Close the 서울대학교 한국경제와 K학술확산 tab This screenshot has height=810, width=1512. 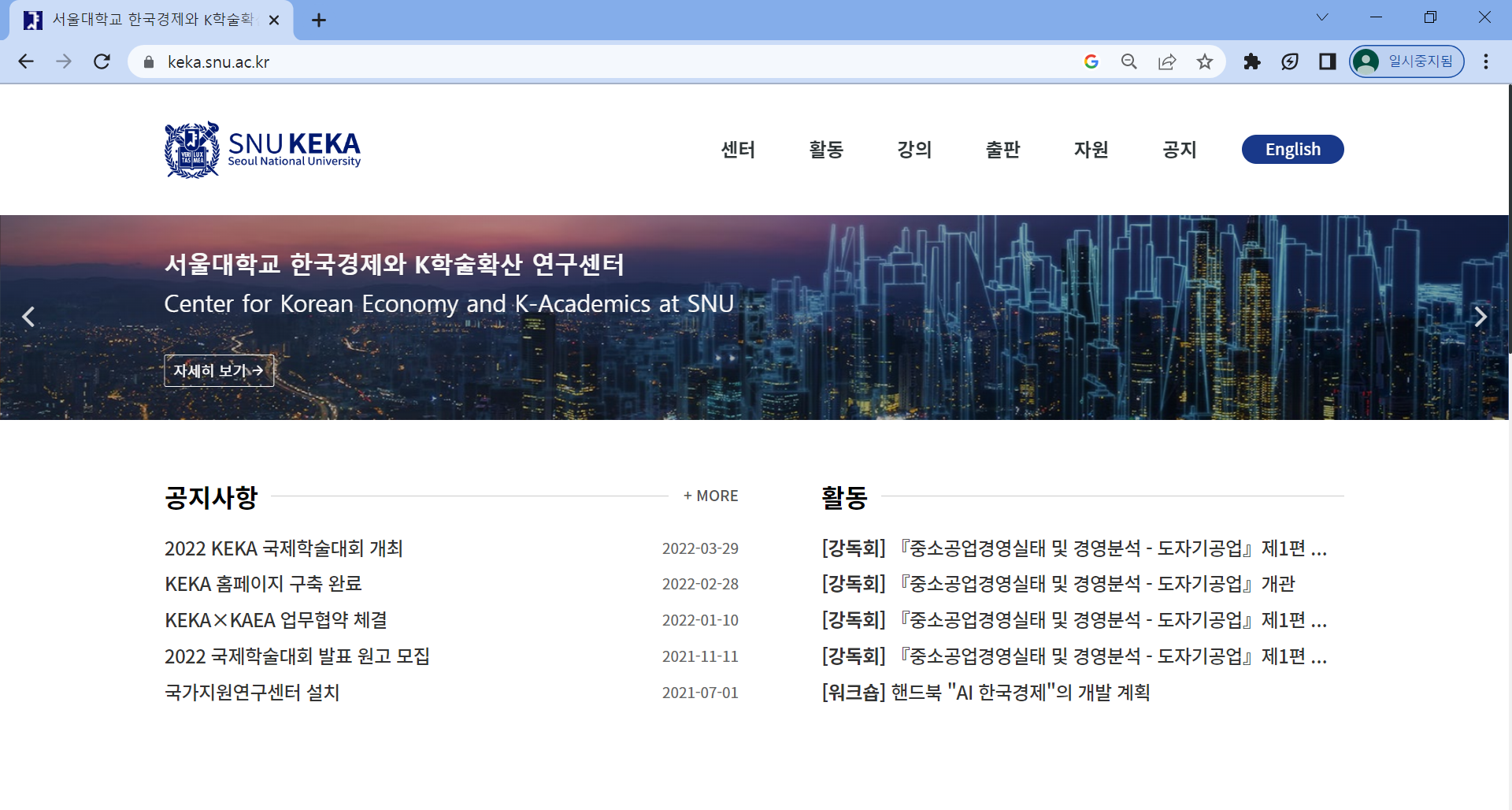coord(274,20)
